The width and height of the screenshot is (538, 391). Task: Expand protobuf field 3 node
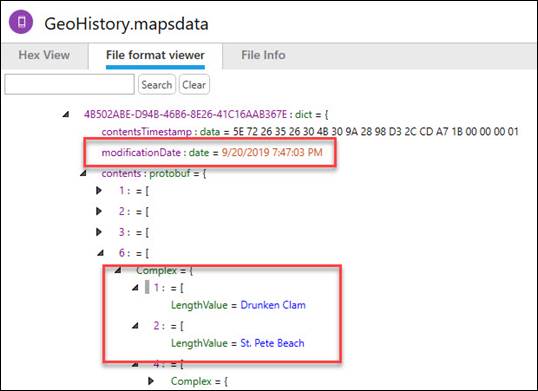pos(99,232)
